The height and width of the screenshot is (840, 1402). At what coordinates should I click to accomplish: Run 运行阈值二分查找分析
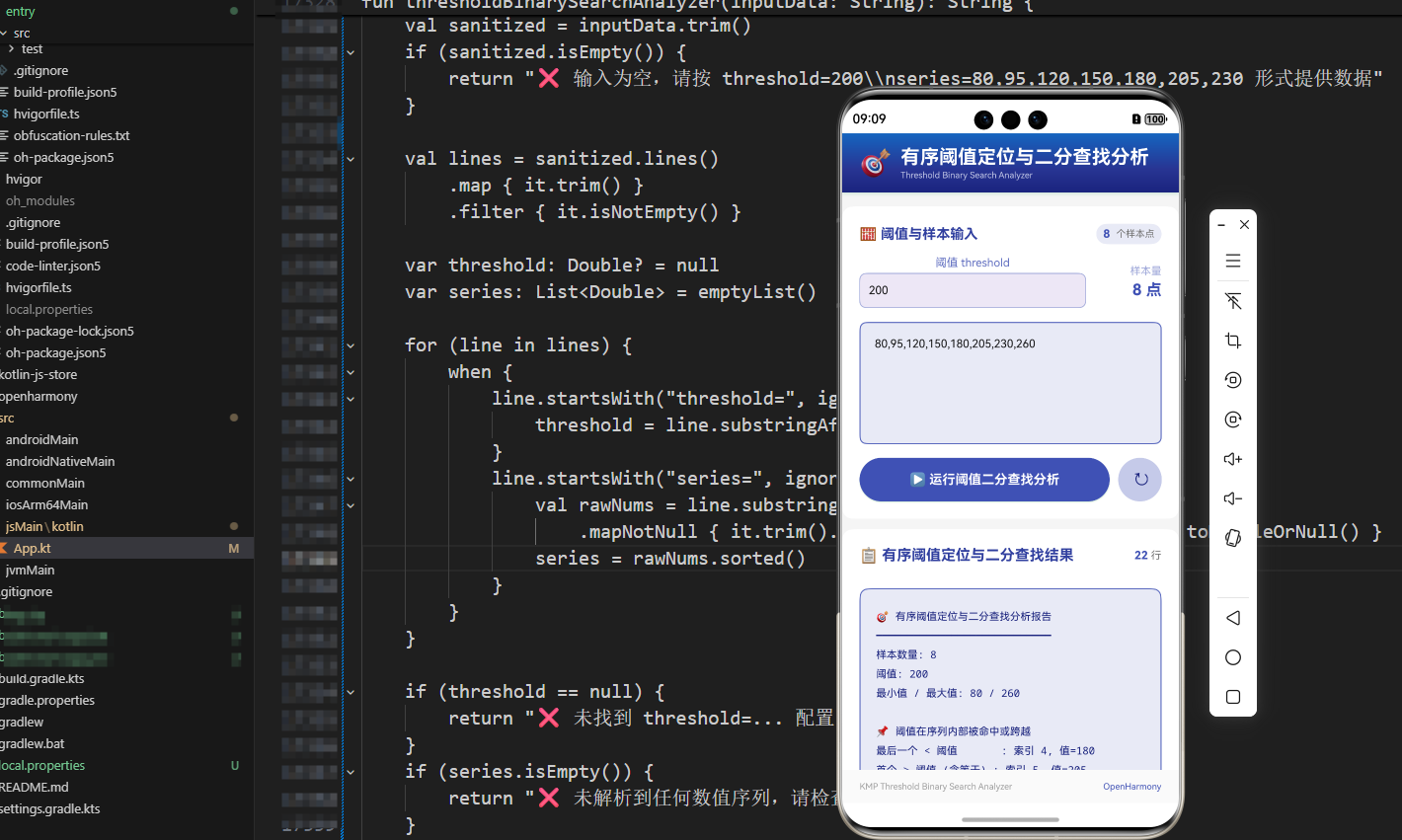[984, 480]
